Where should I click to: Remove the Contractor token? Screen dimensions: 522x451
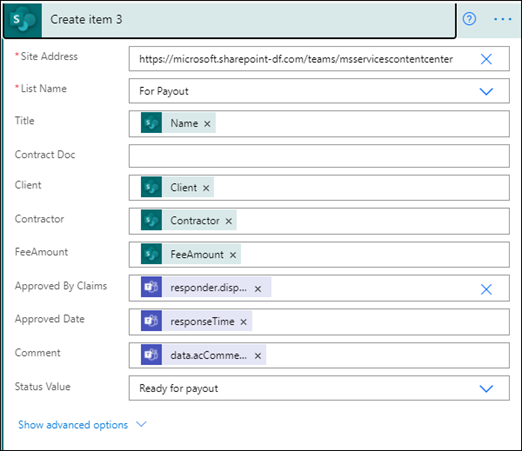229,221
